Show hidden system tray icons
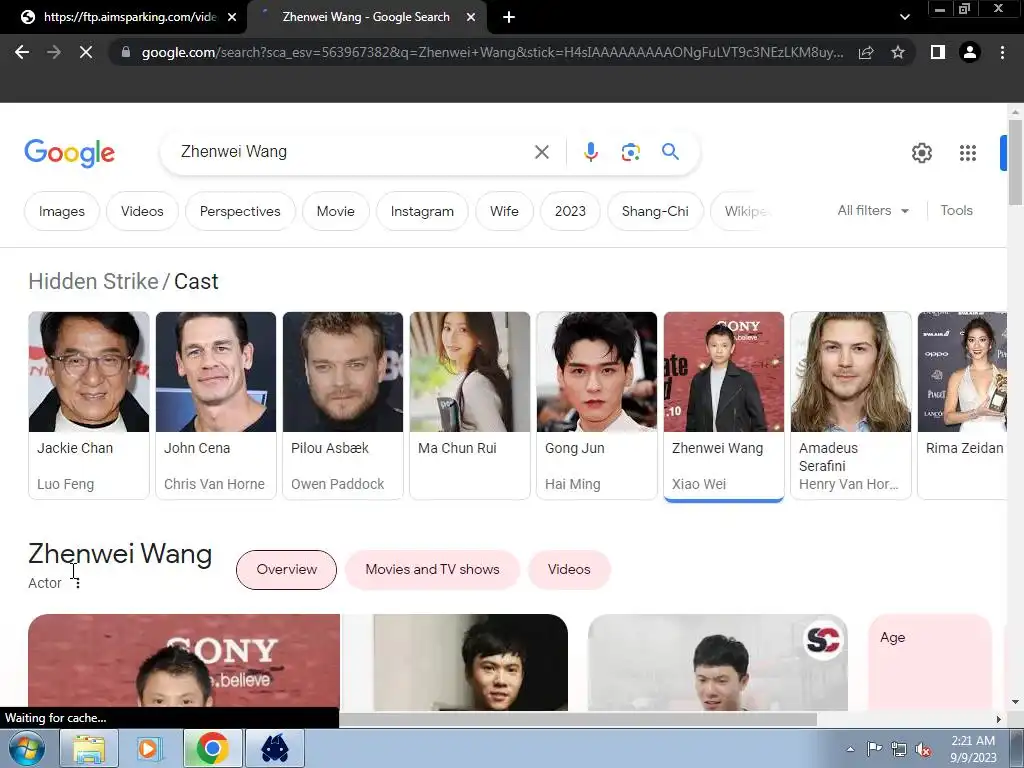Viewport: 1024px width, 768px height. [850, 749]
